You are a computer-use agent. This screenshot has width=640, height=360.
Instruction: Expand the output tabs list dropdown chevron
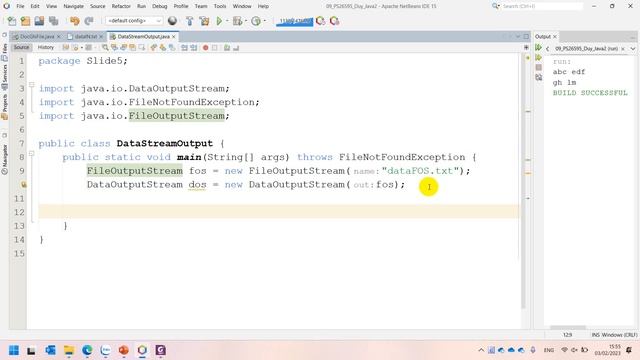[633, 49]
